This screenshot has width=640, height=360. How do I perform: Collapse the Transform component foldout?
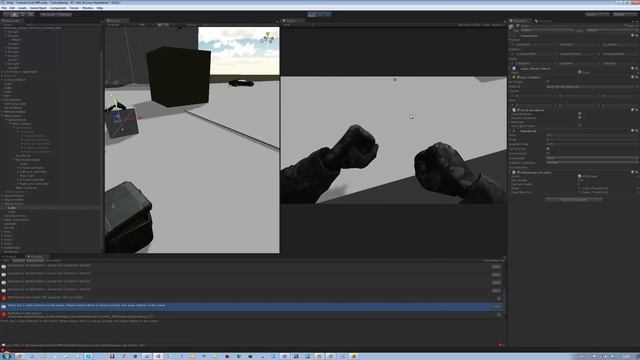[x=511, y=36]
